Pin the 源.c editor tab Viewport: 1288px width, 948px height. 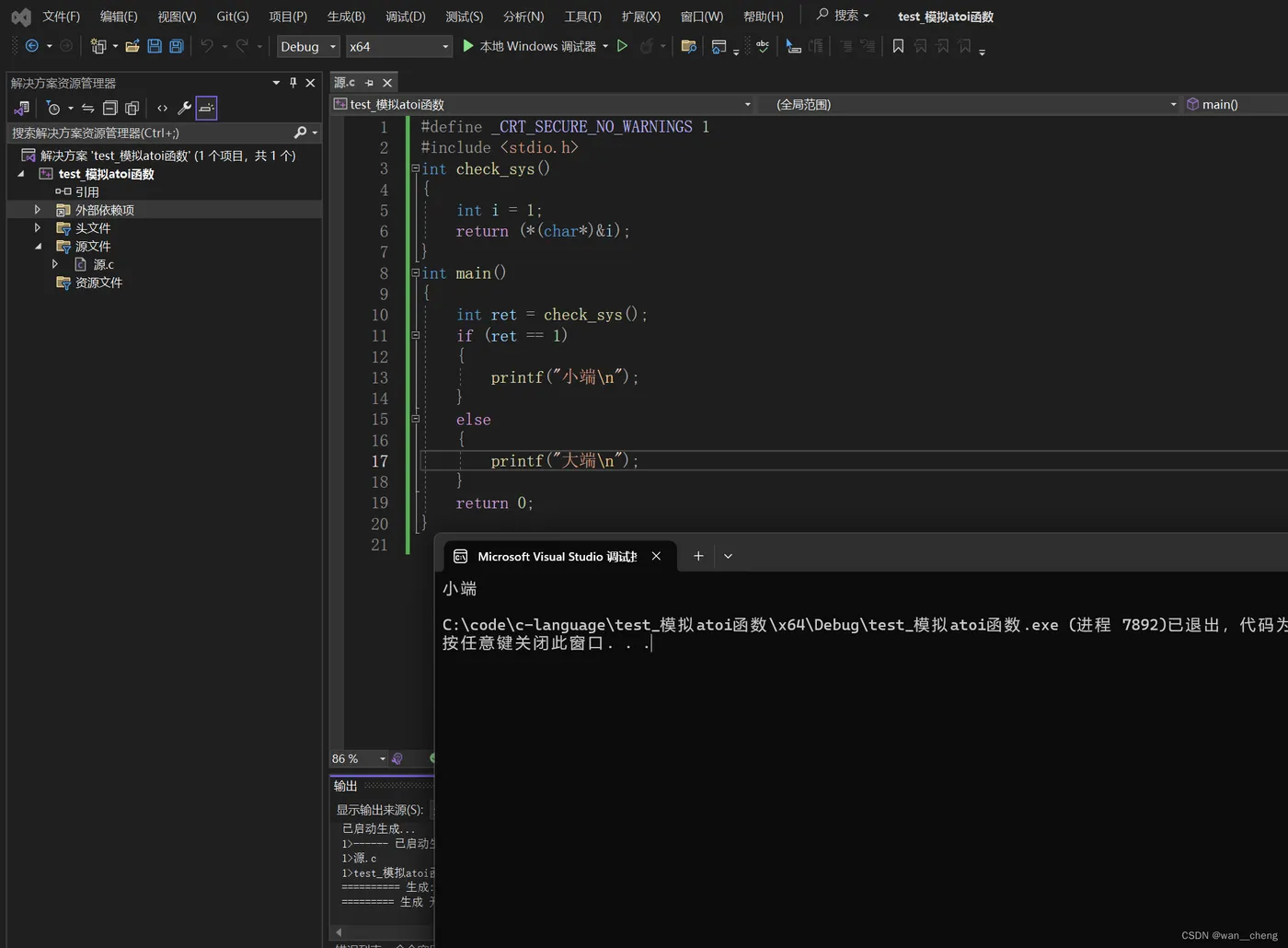[369, 83]
